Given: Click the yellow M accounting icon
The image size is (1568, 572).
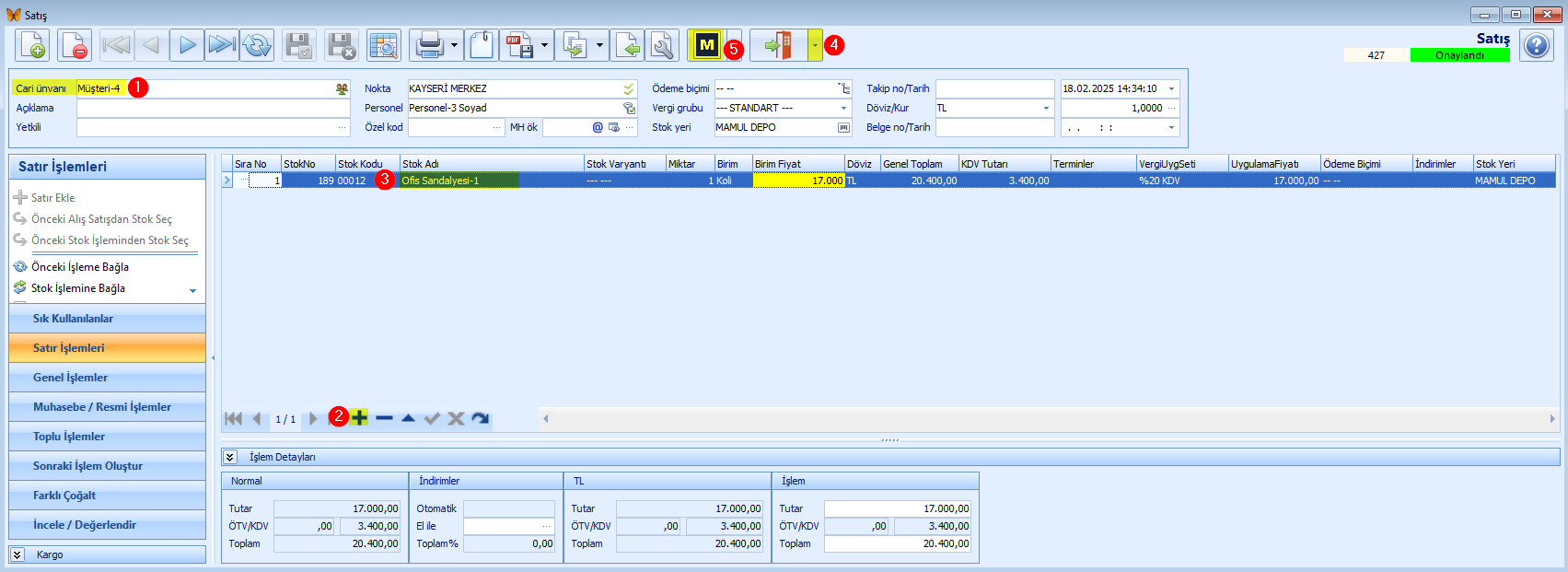Looking at the screenshot, I should (707, 44).
